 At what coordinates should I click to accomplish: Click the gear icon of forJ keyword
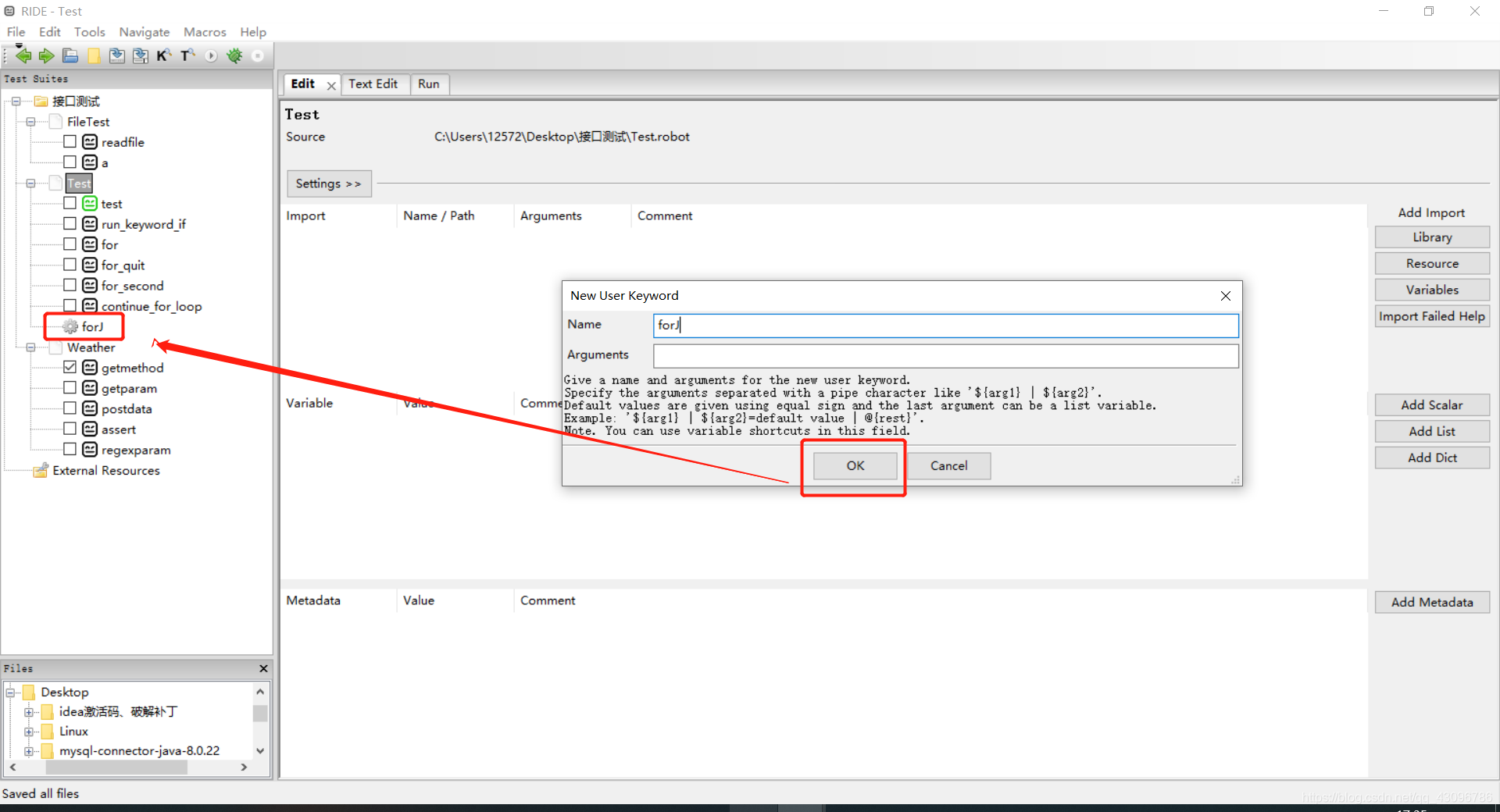[x=70, y=326]
